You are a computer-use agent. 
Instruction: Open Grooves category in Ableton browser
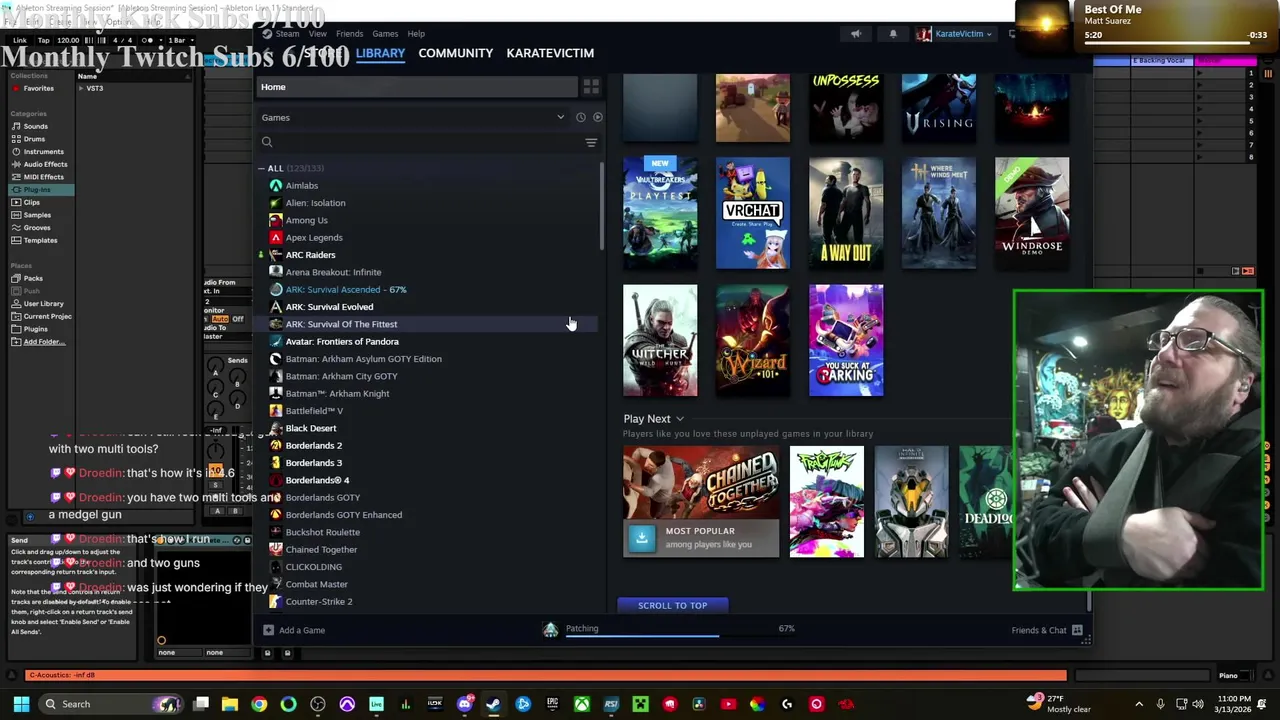pyautogui.click(x=37, y=228)
